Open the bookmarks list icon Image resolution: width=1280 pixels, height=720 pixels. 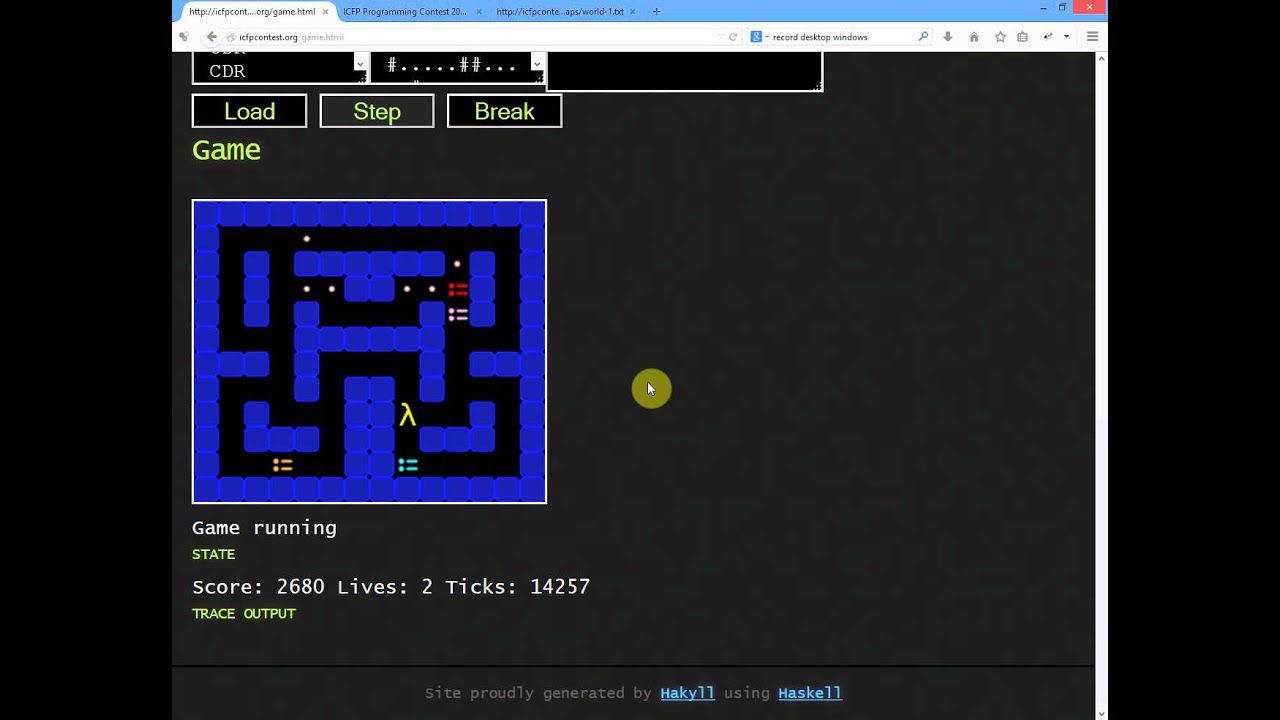click(1022, 37)
